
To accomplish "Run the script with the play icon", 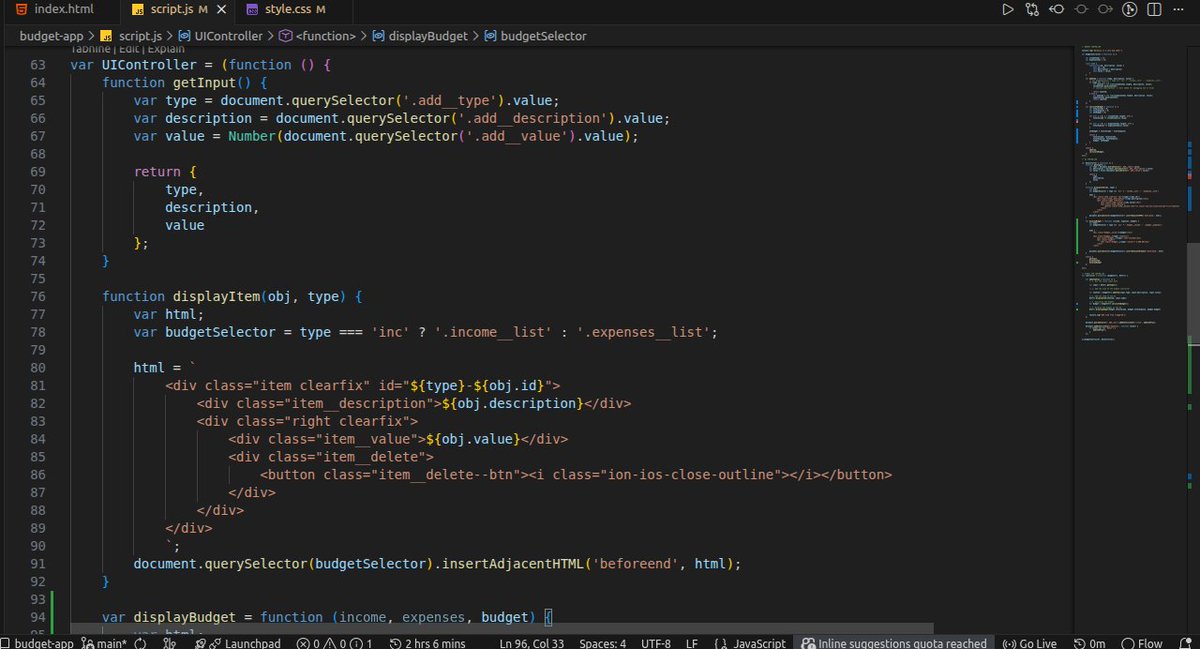I will pyautogui.click(x=1009, y=10).
